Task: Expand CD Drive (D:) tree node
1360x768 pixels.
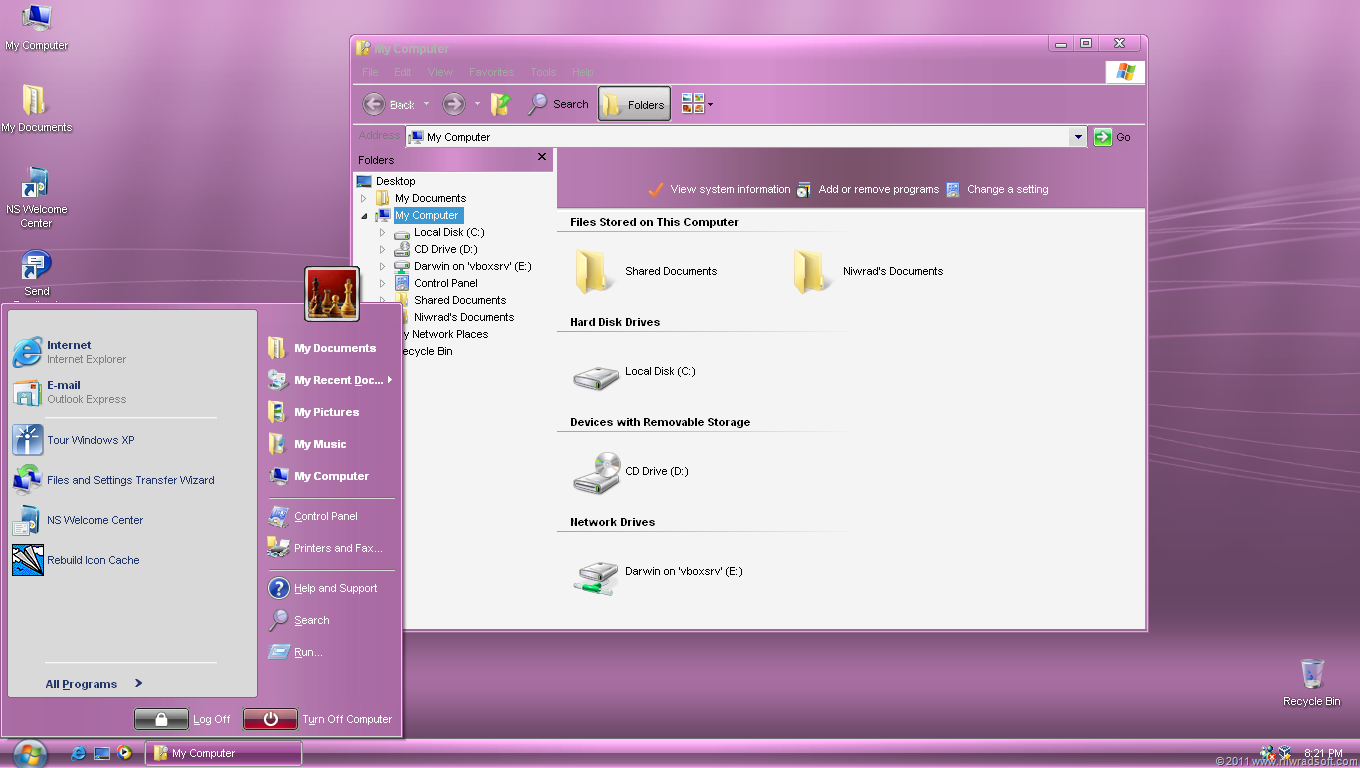Action: coord(382,249)
